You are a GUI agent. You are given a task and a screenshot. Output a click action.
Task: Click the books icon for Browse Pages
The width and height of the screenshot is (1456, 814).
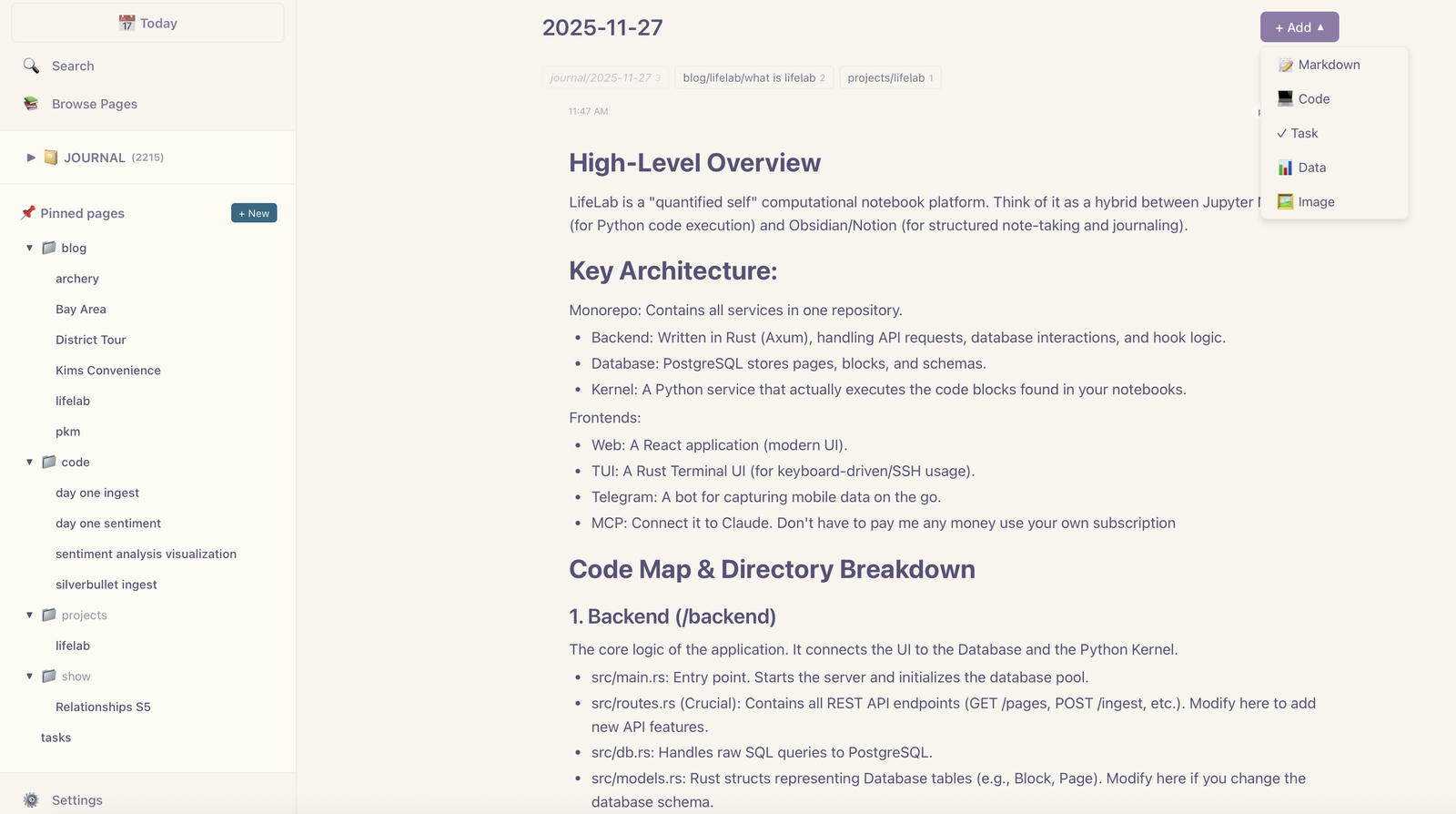pyautogui.click(x=31, y=104)
